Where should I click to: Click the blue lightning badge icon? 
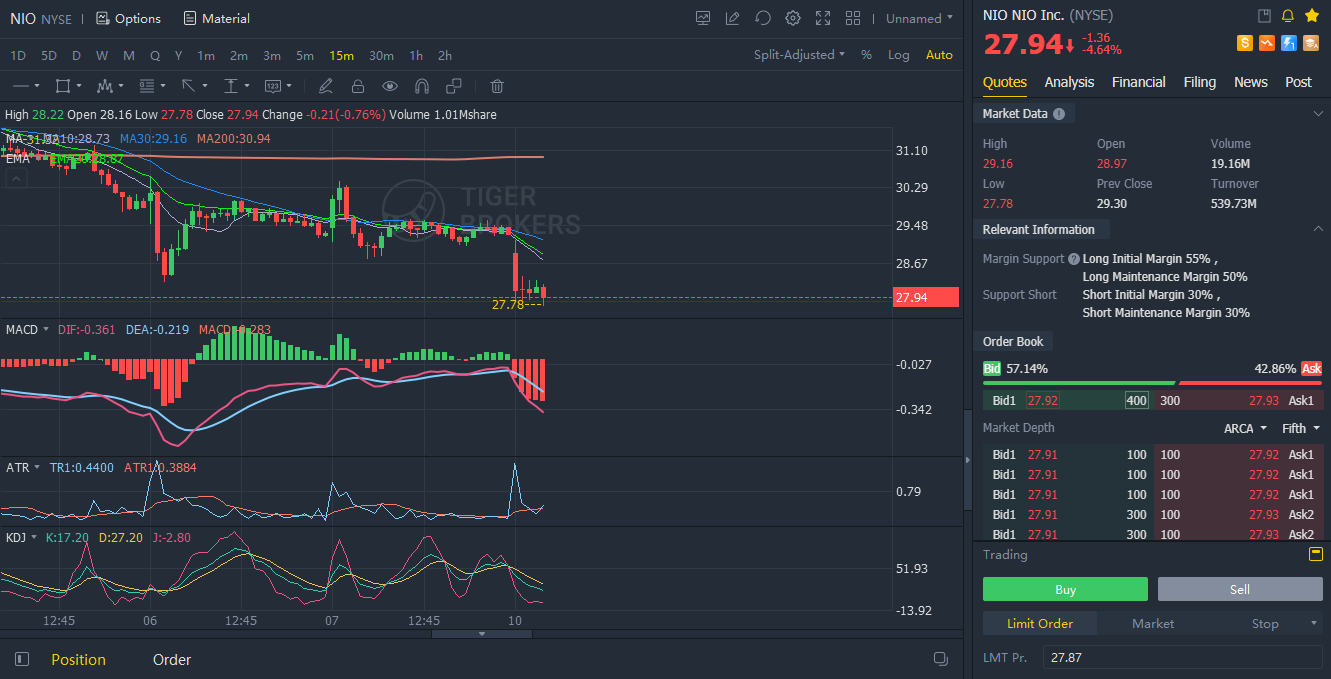click(1289, 43)
